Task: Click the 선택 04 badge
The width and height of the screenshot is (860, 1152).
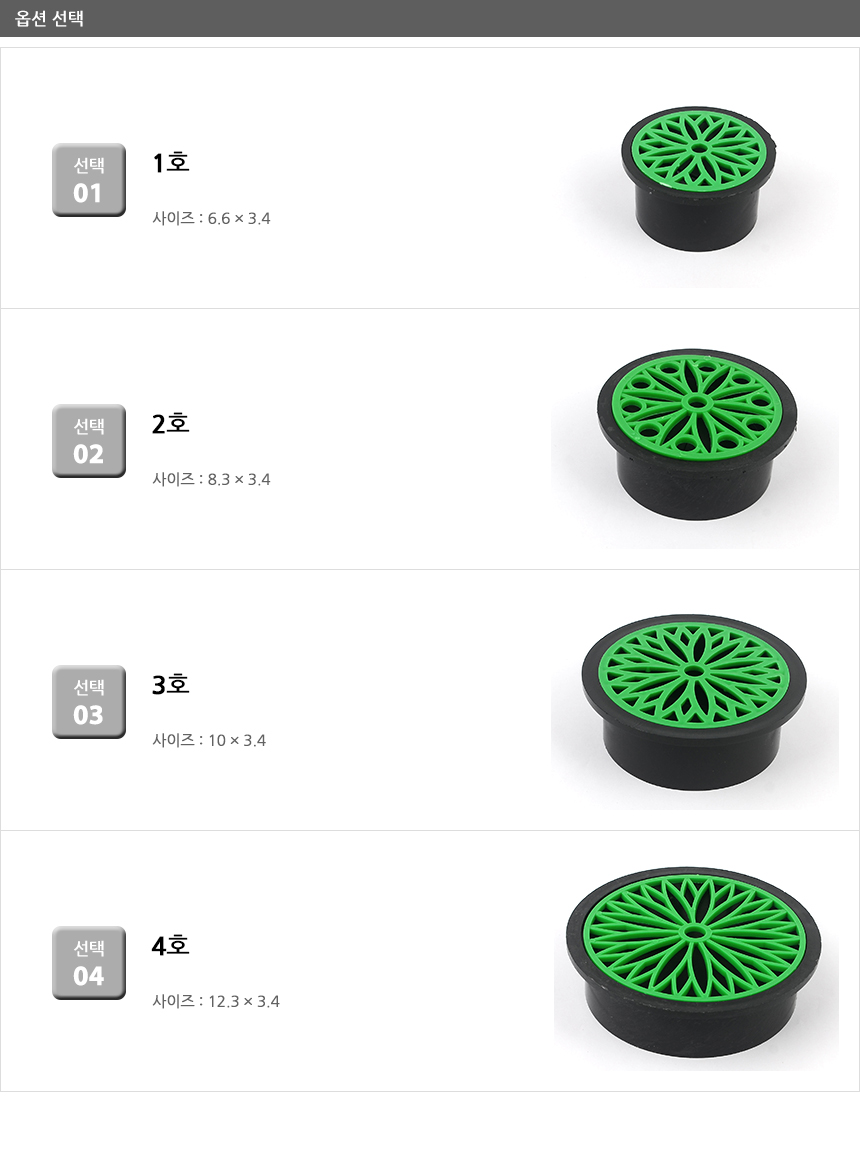Action: tap(89, 963)
